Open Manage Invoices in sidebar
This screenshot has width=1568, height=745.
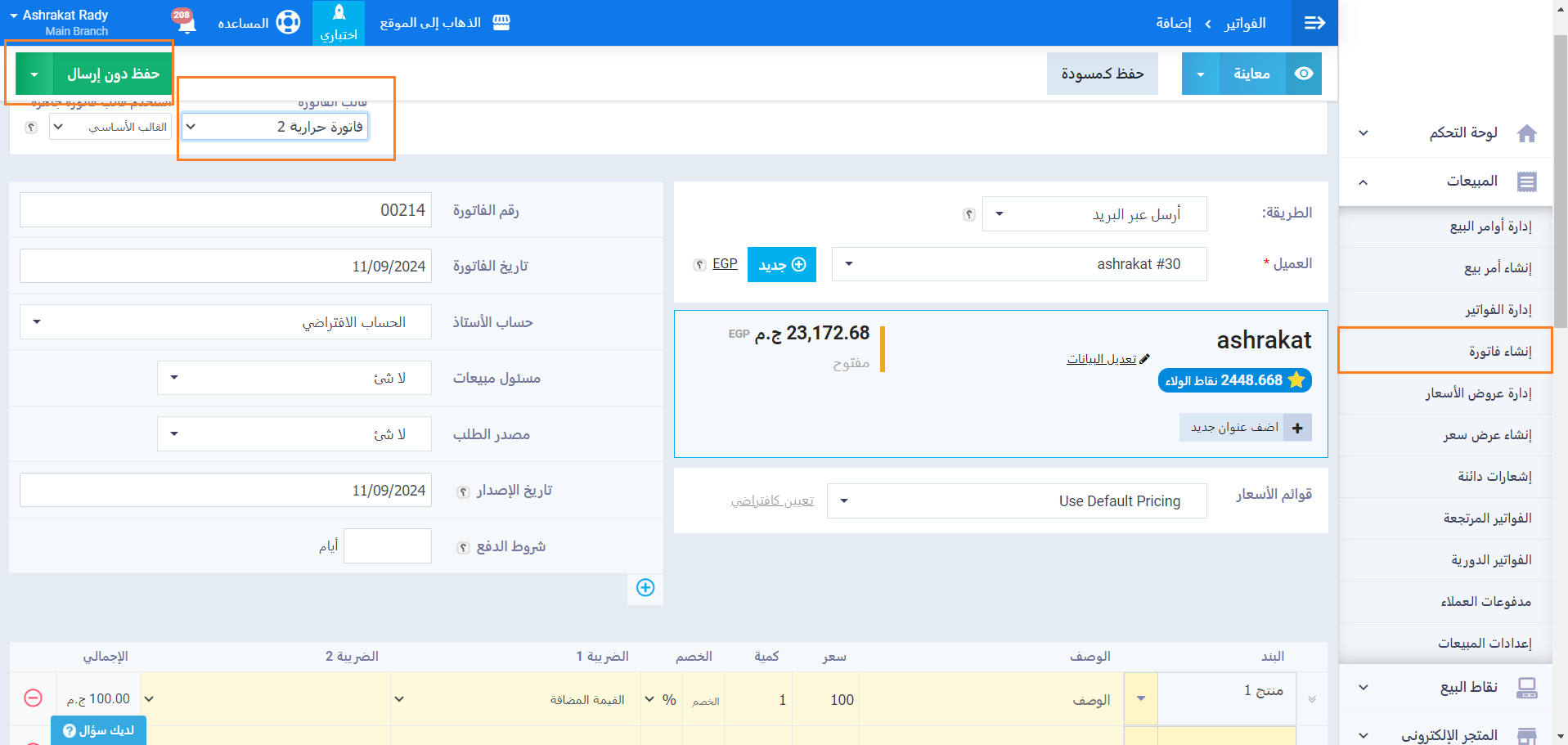(x=1498, y=309)
